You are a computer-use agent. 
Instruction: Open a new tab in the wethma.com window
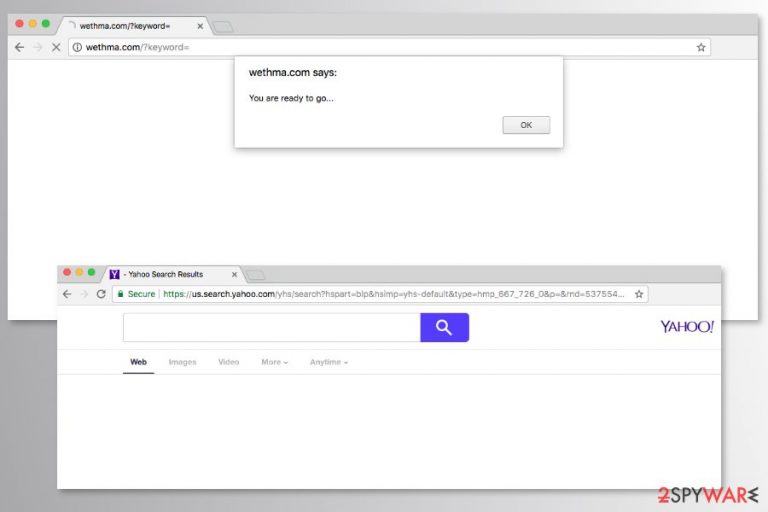pos(223,26)
